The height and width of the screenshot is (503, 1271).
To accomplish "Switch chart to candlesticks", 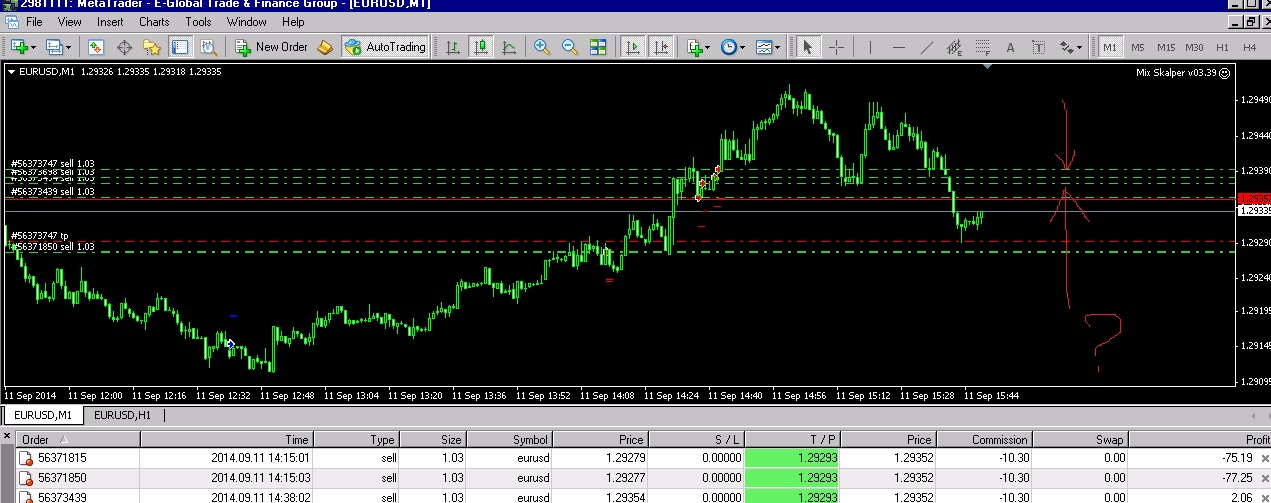I will (x=481, y=46).
